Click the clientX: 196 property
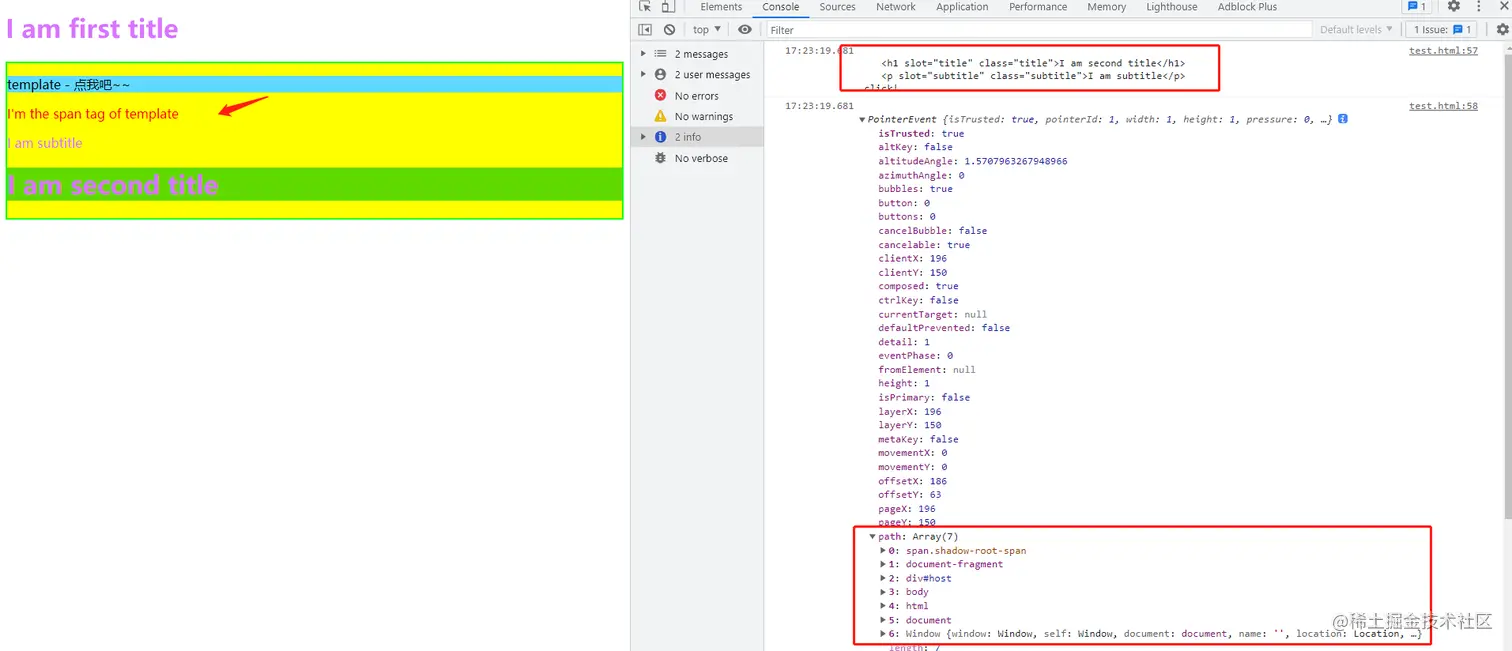 [913, 258]
